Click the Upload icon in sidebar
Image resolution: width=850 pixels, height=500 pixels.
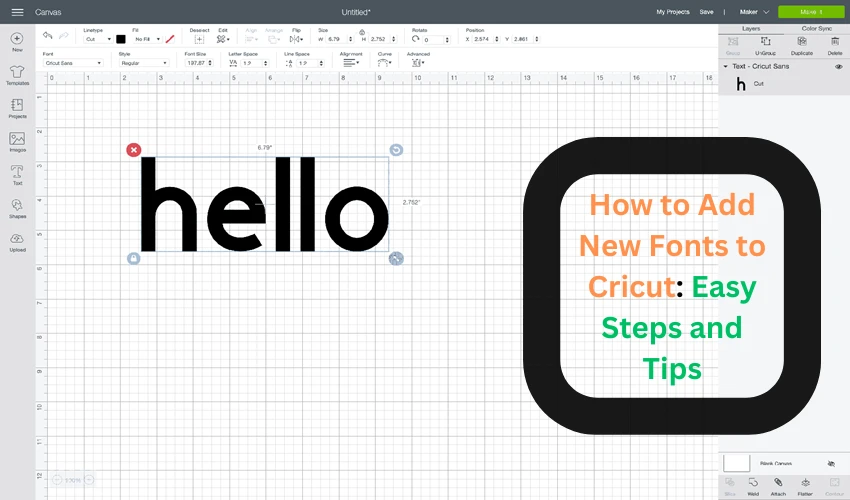click(x=17, y=241)
